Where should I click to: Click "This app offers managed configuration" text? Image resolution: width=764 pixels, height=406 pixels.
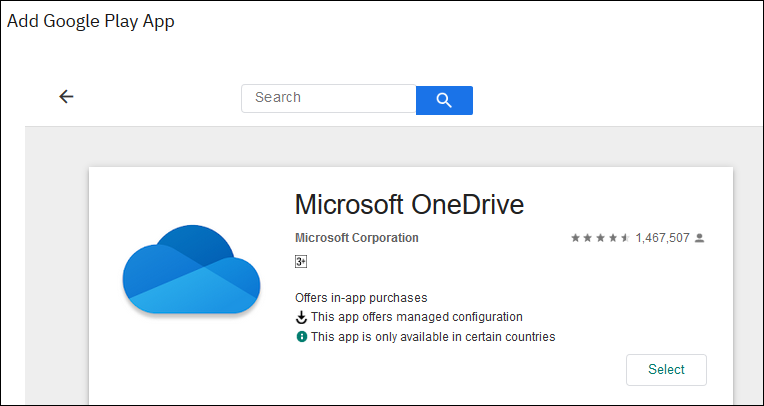tap(416, 317)
